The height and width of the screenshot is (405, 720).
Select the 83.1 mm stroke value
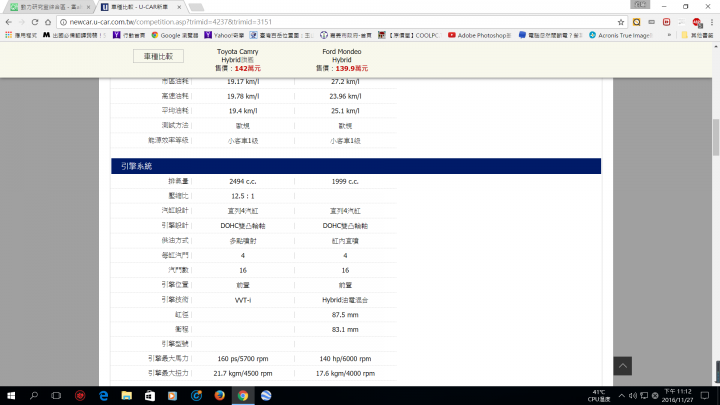(x=345, y=329)
